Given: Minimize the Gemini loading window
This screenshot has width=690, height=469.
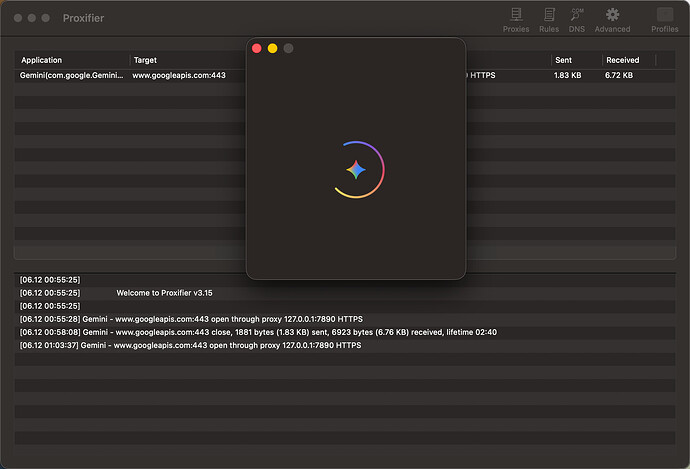Looking at the screenshot, I should [x=272, y=48].
